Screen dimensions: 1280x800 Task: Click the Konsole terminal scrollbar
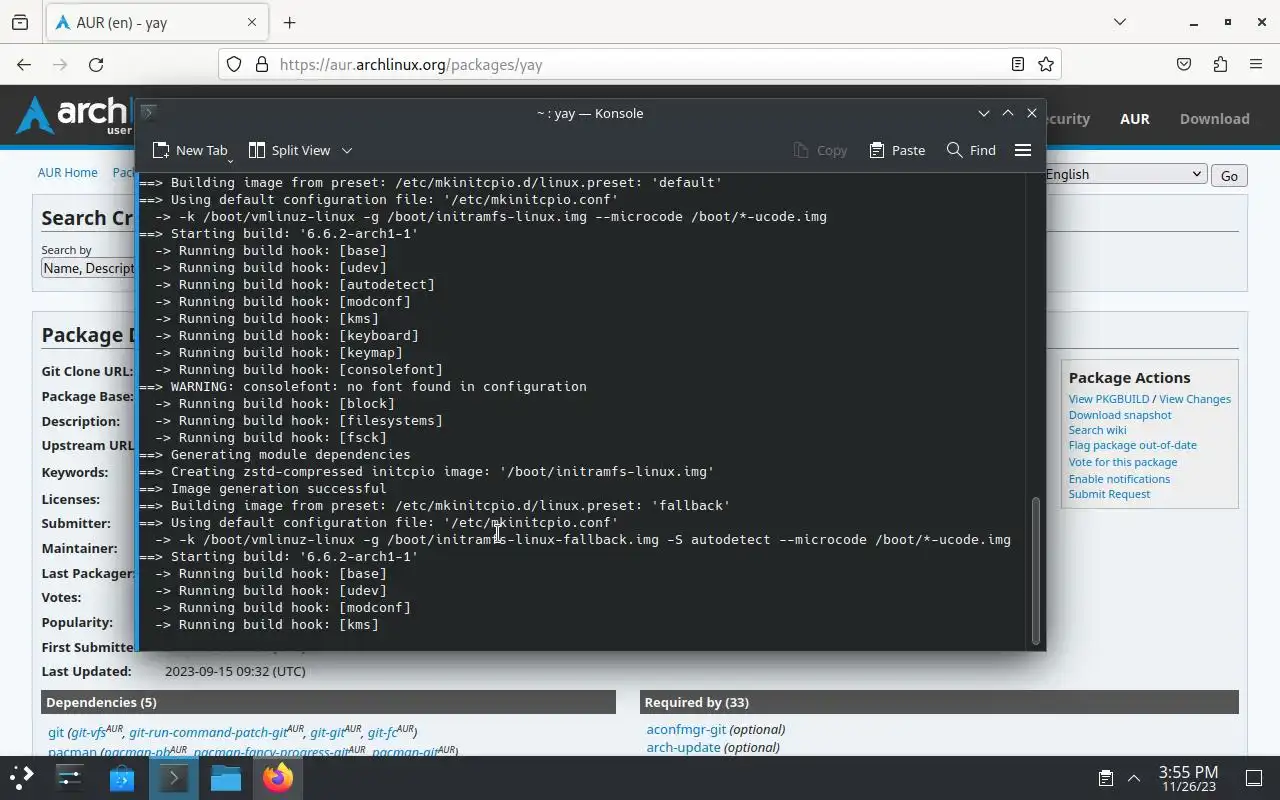[1036, 570]
